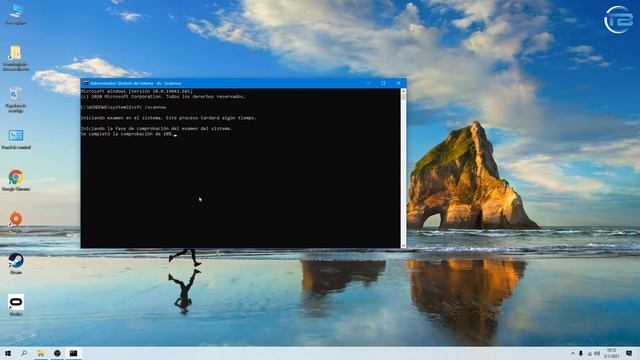The height and width of the screenshot is (360, 640).
Task: Switch to the round dark app in the taskbar
Action: 57,353
